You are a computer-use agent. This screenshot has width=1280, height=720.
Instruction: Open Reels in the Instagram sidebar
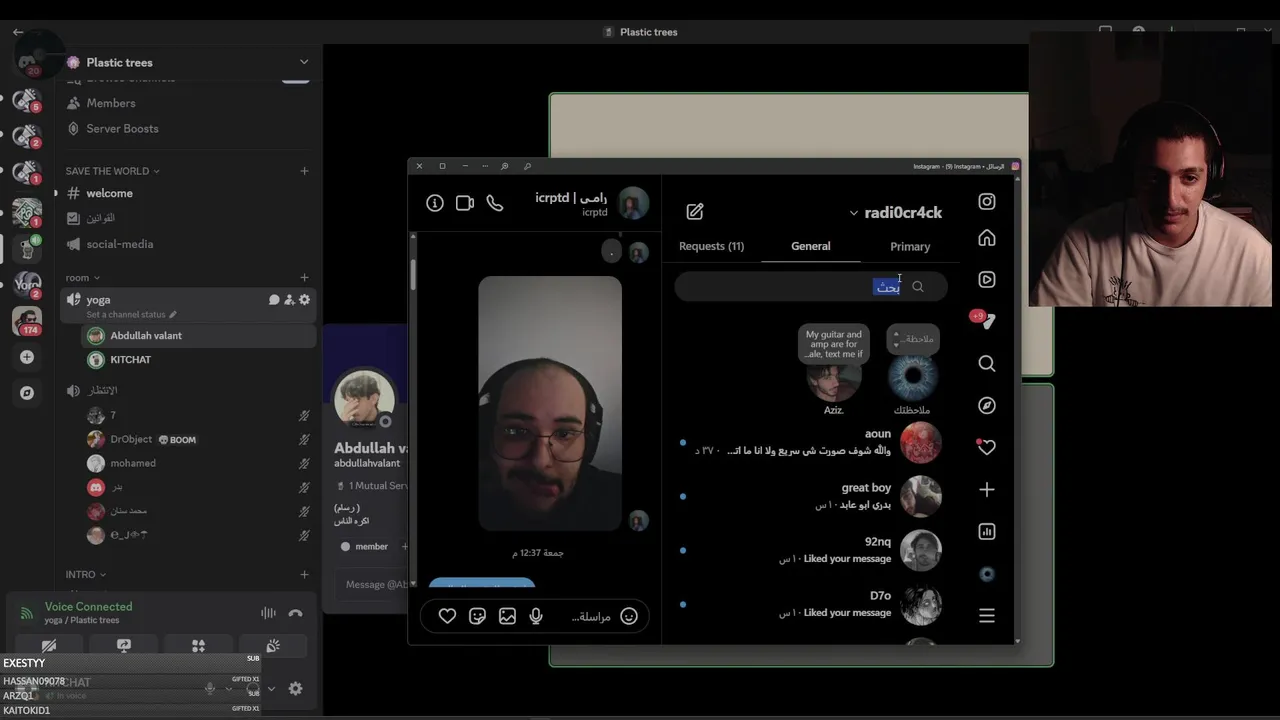tap(987, 280)
